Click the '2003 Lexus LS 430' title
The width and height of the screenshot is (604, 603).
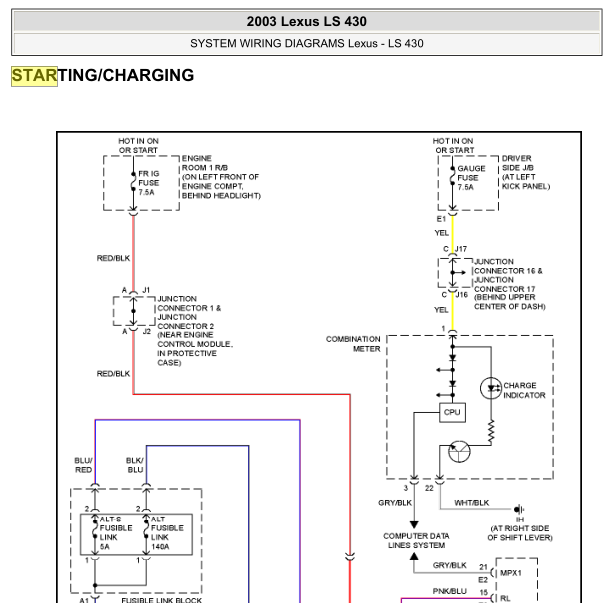click(x=307, y=22)
